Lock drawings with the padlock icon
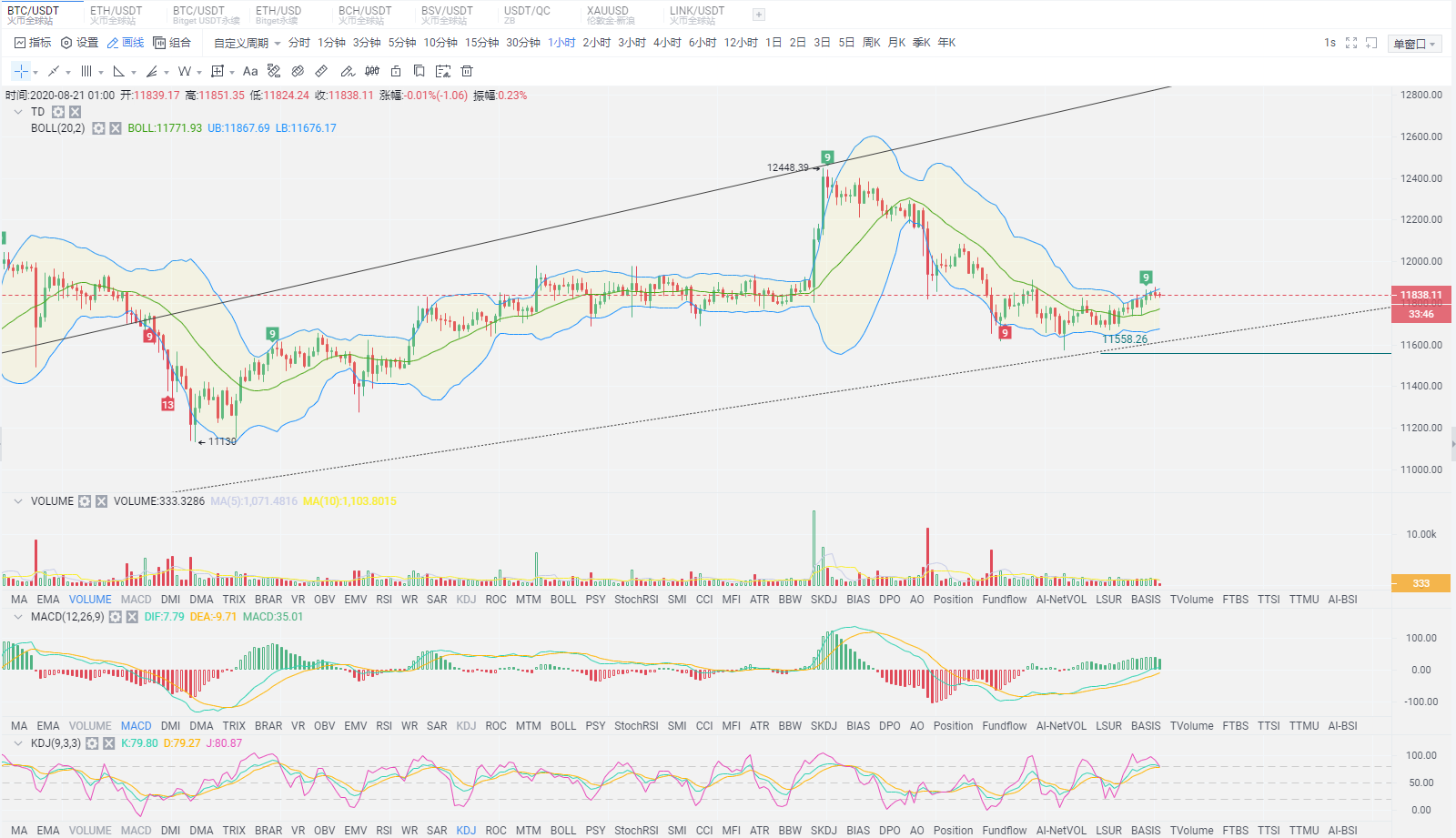1456x838 pixels. pyautogui.click(x=396, y=71)
